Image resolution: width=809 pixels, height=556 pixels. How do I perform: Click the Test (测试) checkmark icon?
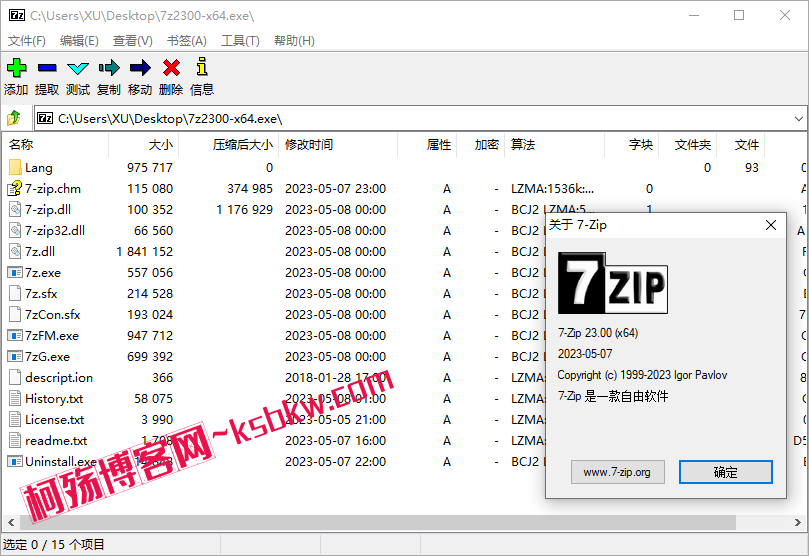[78, 68]
